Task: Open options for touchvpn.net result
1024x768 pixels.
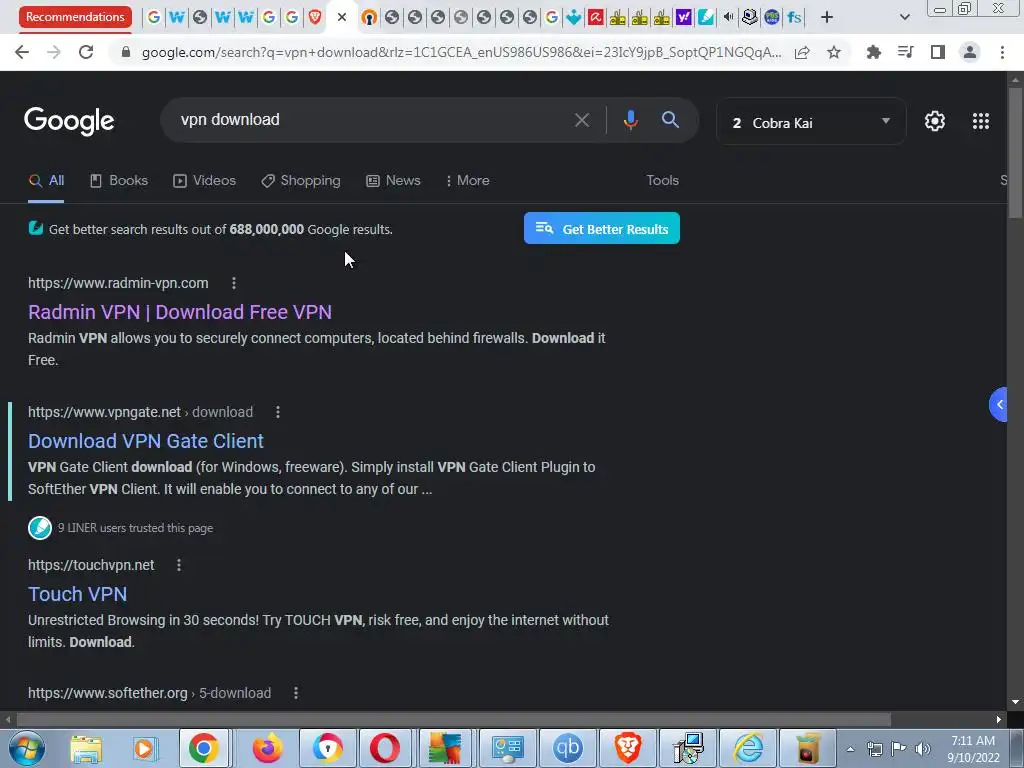Action: tap(179, 566)
